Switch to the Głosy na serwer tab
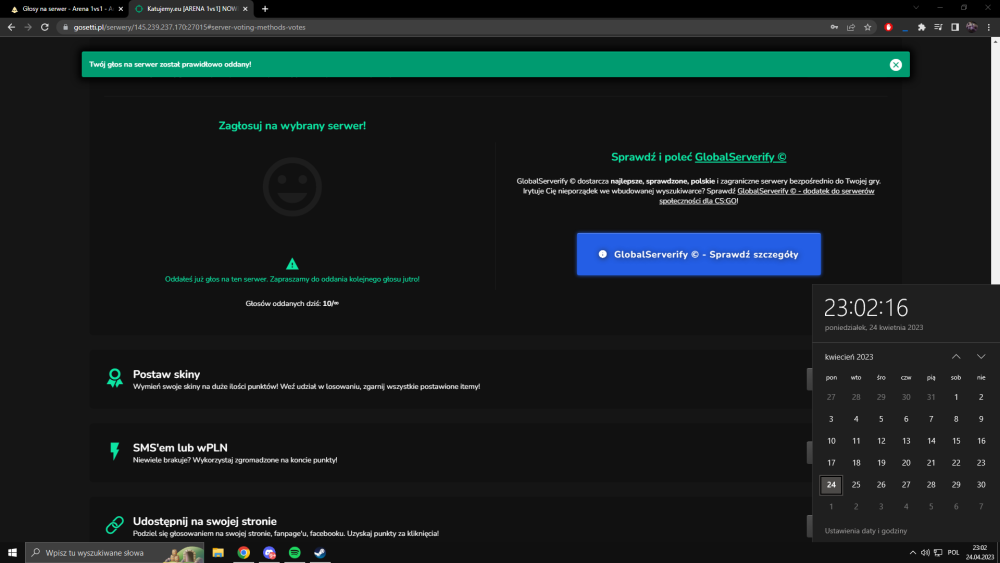 point(64,9)
